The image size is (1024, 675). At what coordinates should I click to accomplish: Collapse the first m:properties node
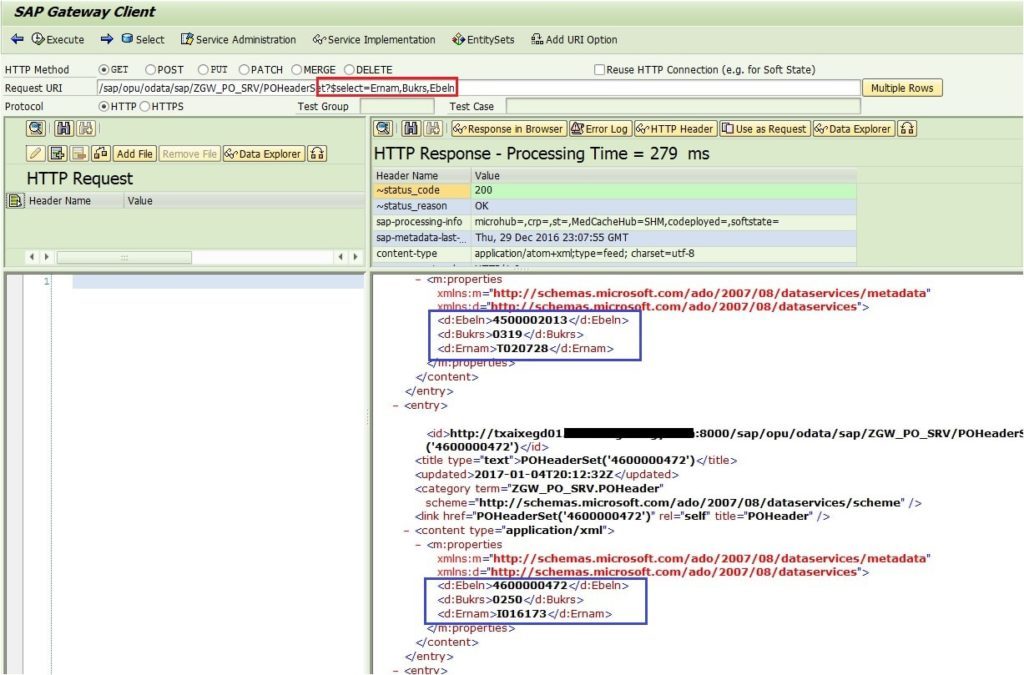coord(418,279)
